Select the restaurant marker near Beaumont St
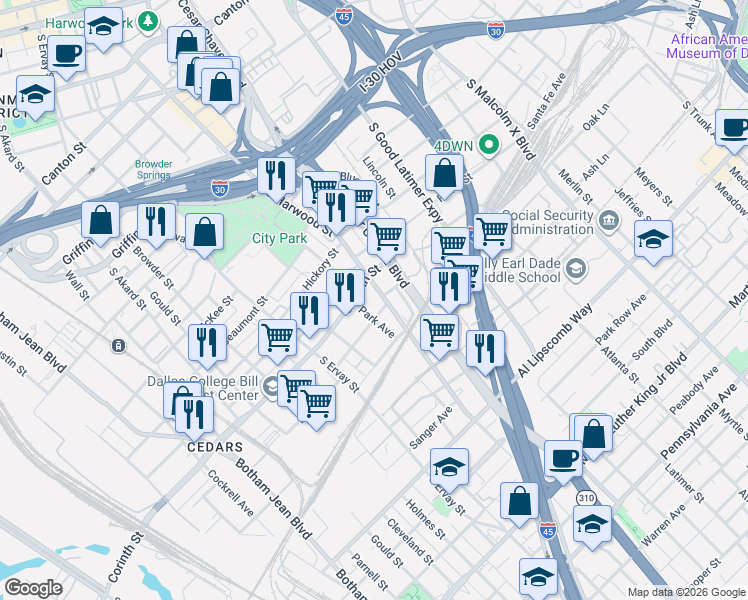This screenshot has width=748, height=600. tap(310, 313)
